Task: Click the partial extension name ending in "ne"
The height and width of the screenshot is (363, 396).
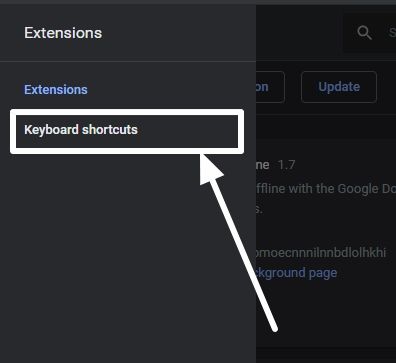Action: click(263, 165)
